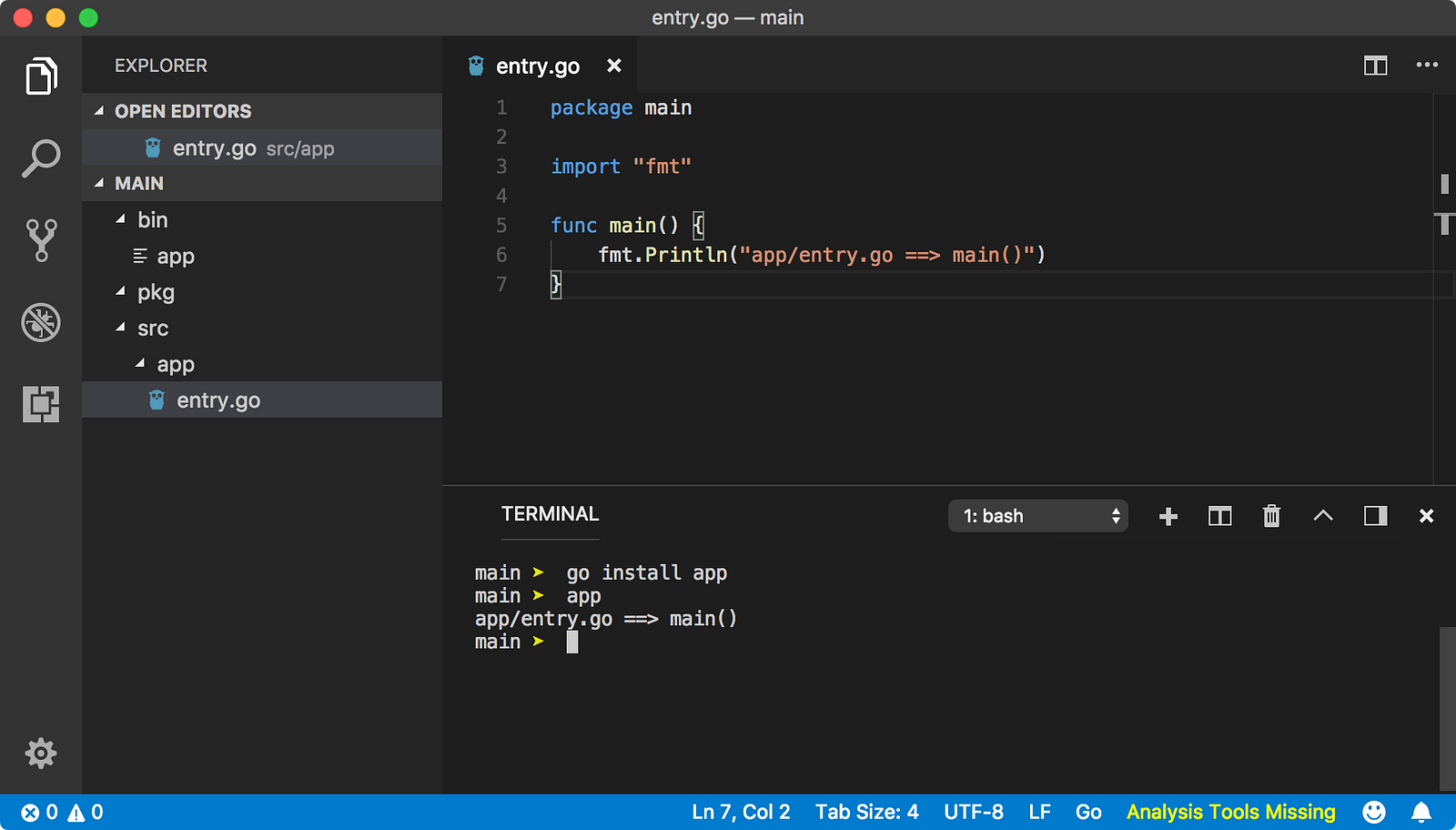Maximize the terminal panel with the chevron

tap(1323, 516)
